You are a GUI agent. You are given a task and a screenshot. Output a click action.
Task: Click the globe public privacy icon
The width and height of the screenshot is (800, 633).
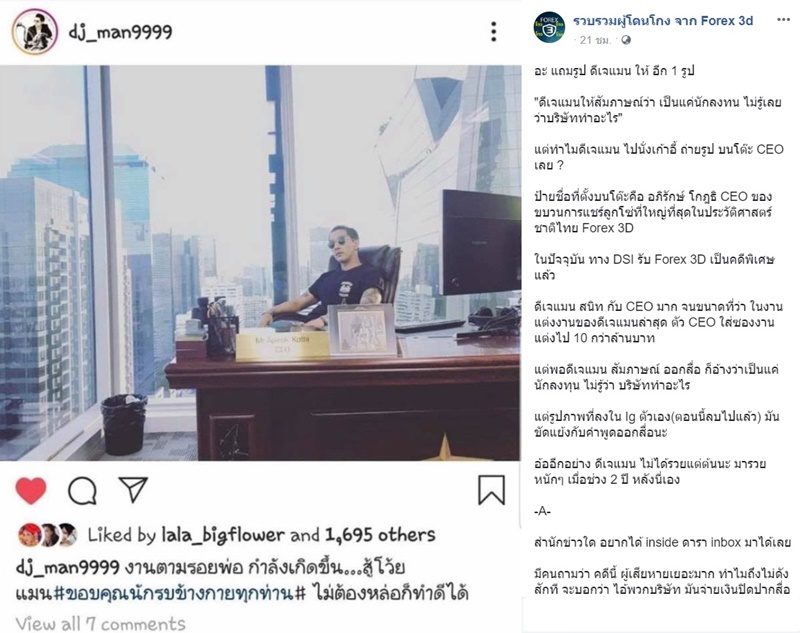click(x=626, y=40)
